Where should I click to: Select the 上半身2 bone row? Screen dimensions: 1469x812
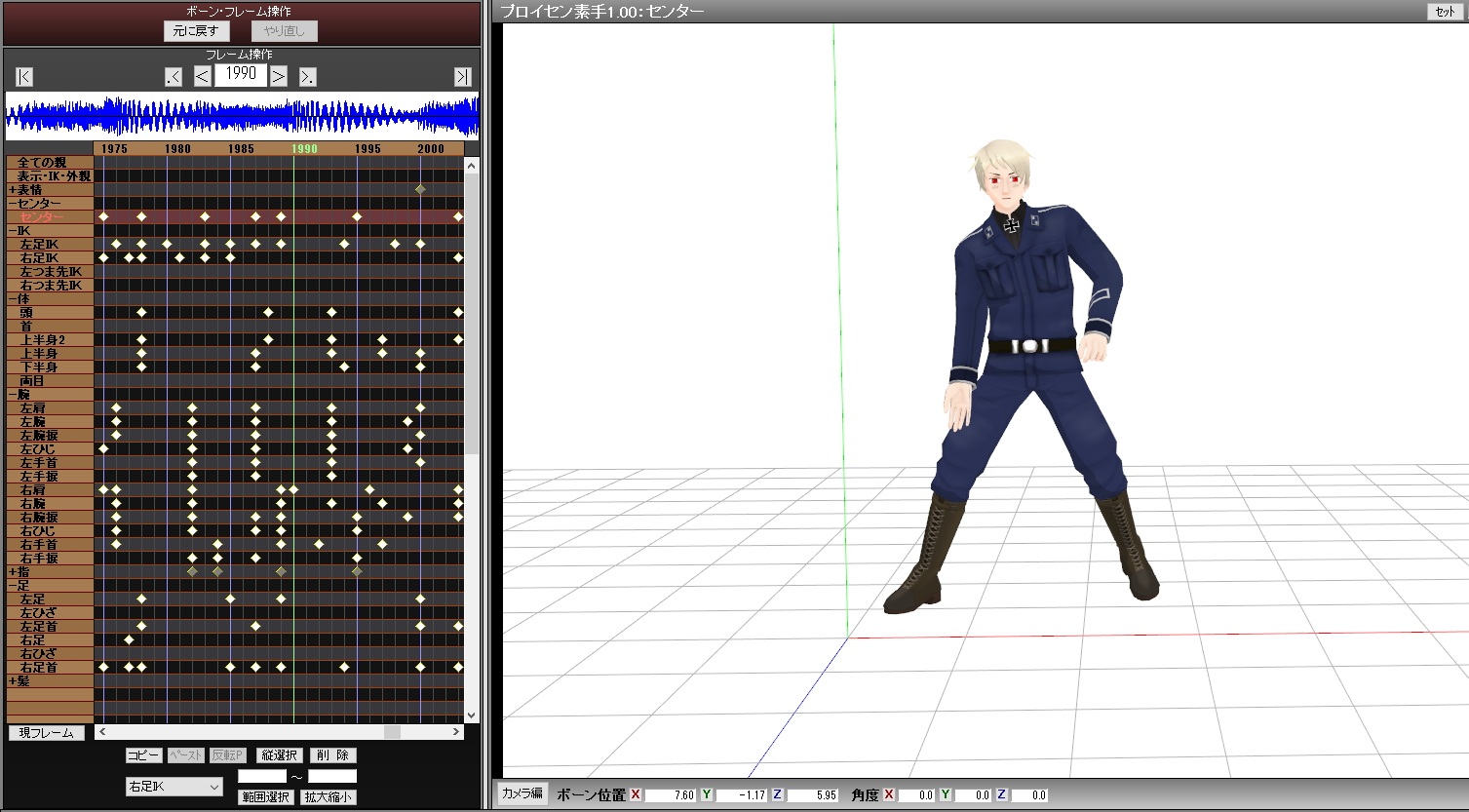[x=50, y=339]
